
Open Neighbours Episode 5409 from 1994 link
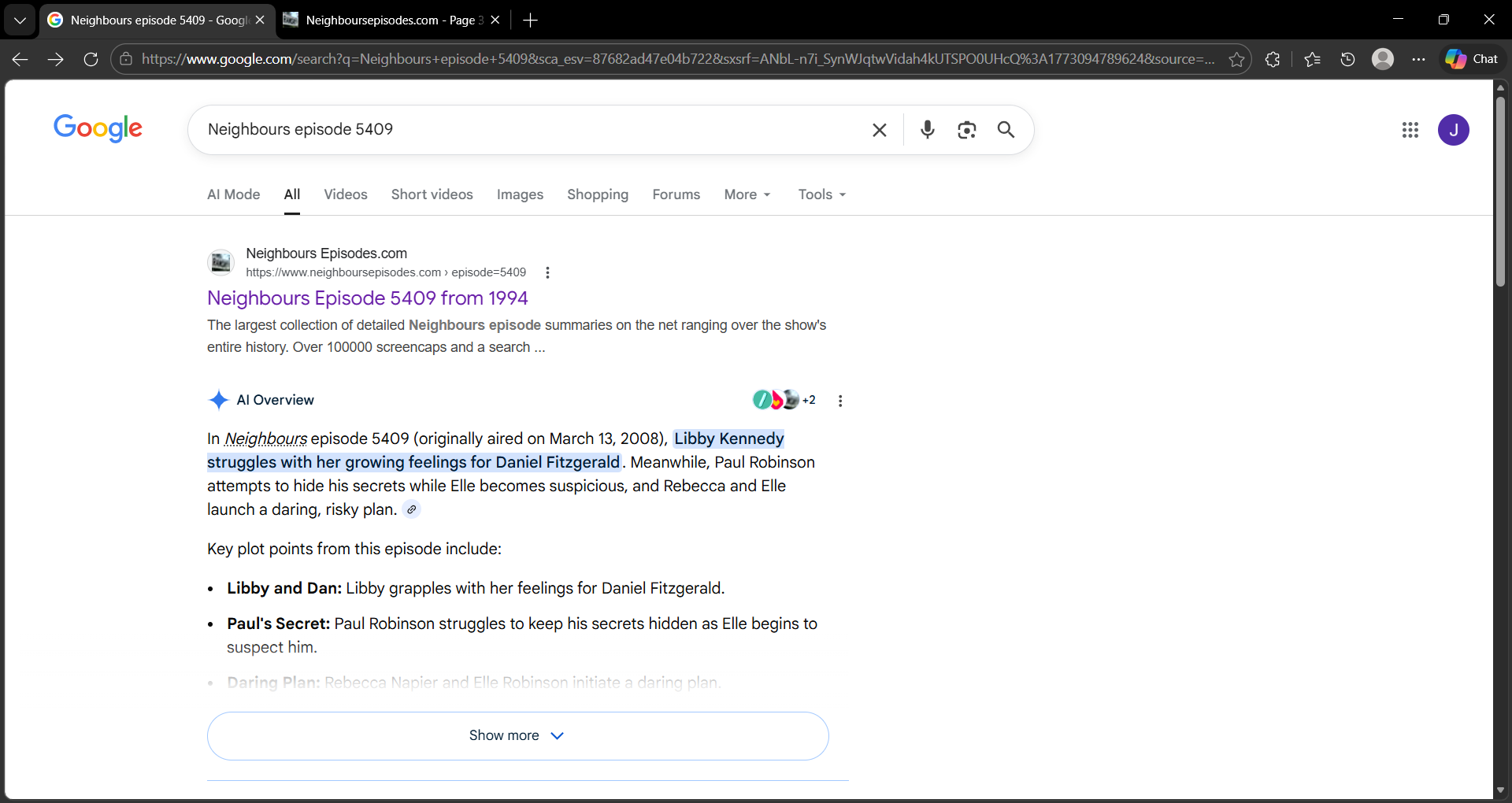(x=367, y=298)
